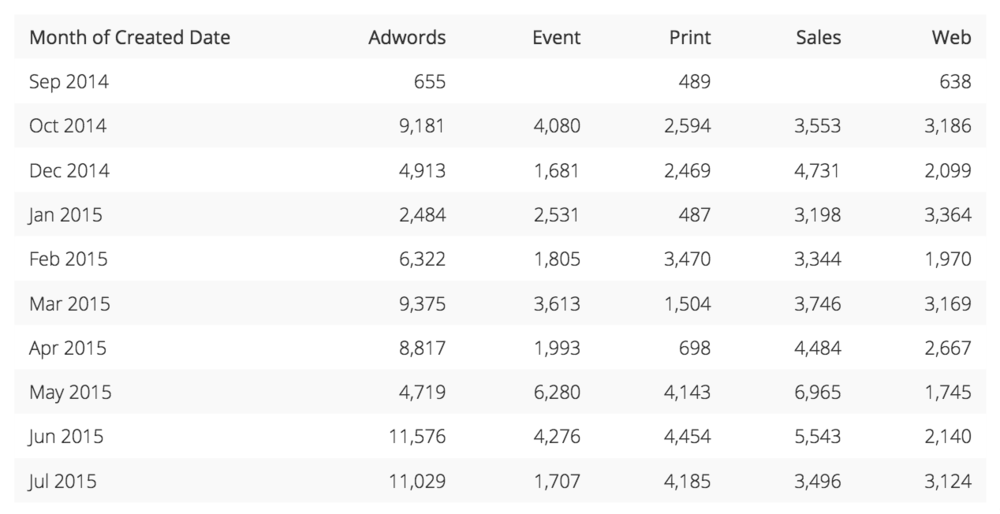Select the Apr 2015 row label

67,348
